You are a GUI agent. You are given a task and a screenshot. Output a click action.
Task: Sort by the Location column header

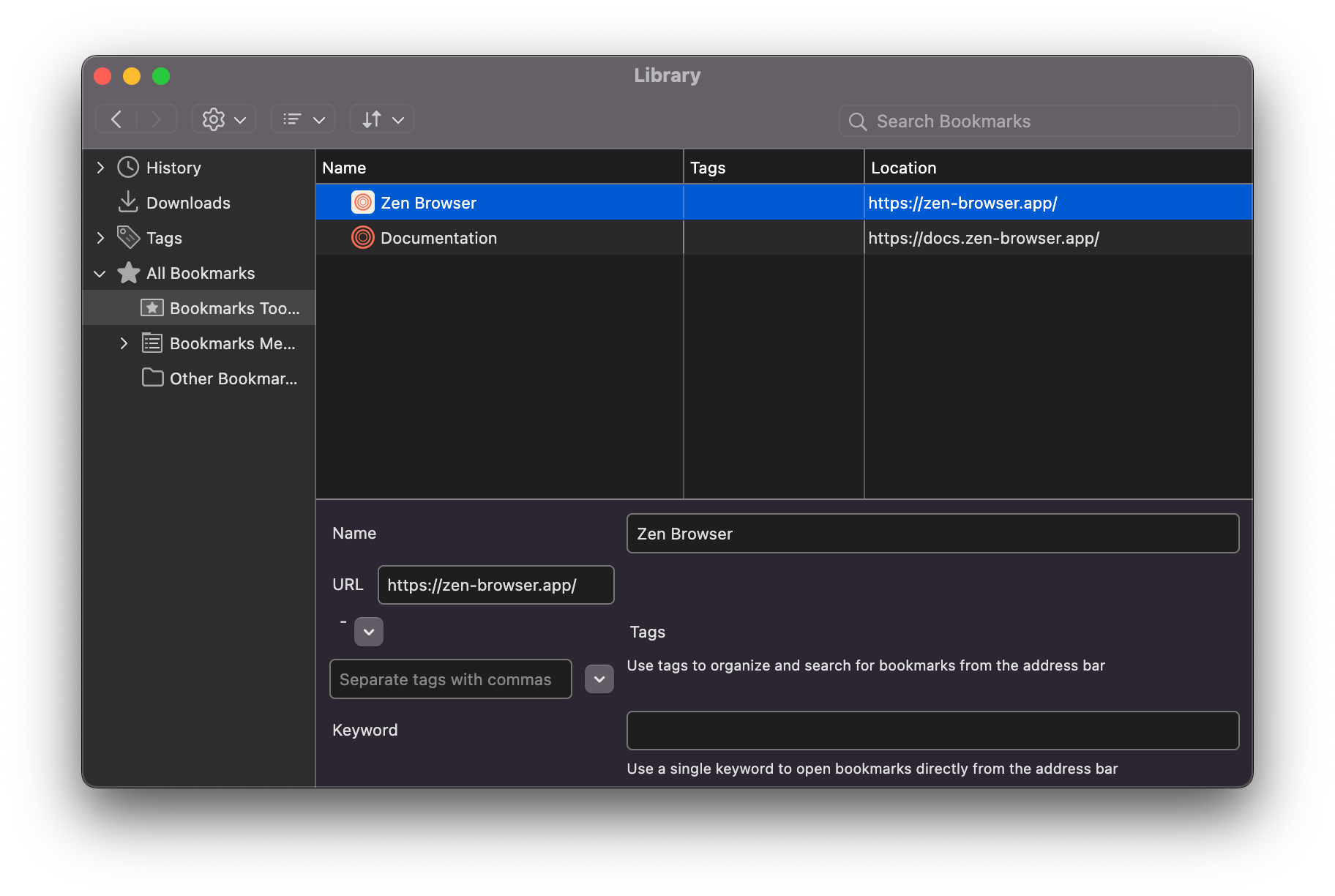click(x=1058, y=168)
